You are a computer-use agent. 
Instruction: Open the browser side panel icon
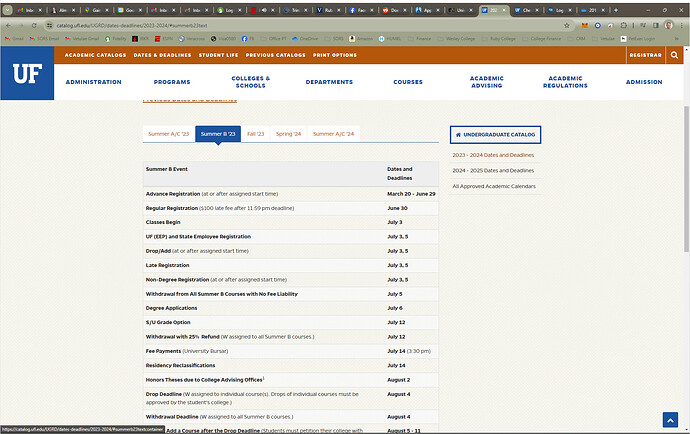[656, 26]
